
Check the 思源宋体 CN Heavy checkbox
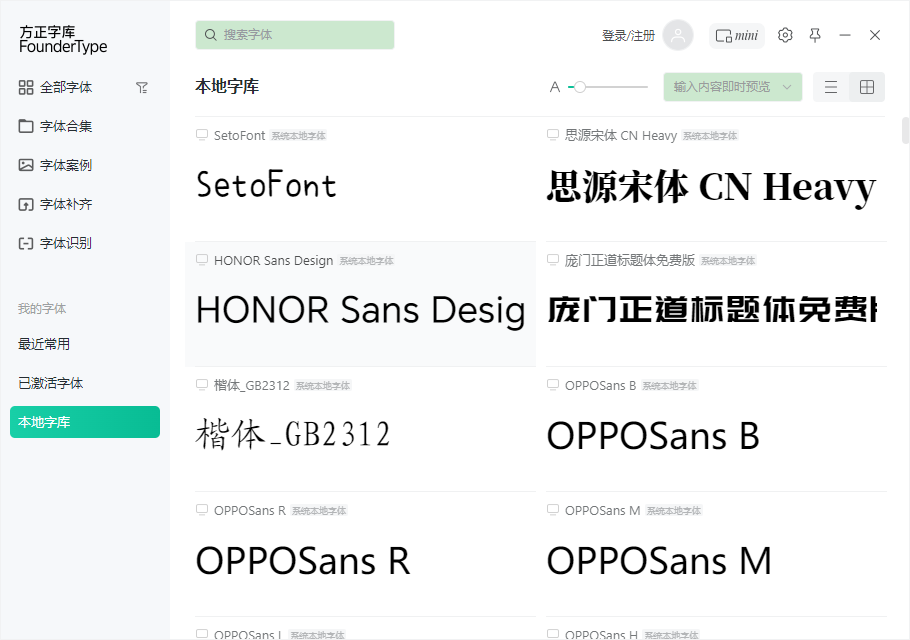coord(552,135)
